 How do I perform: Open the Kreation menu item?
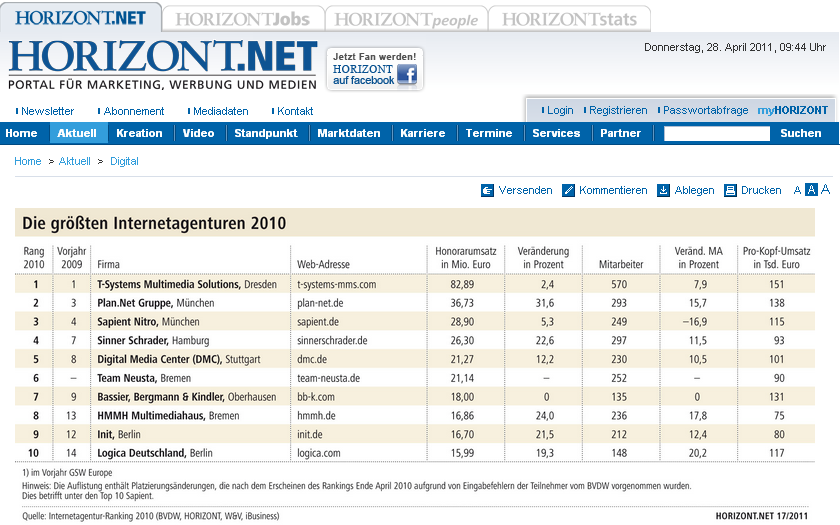[x=139, y=133]
